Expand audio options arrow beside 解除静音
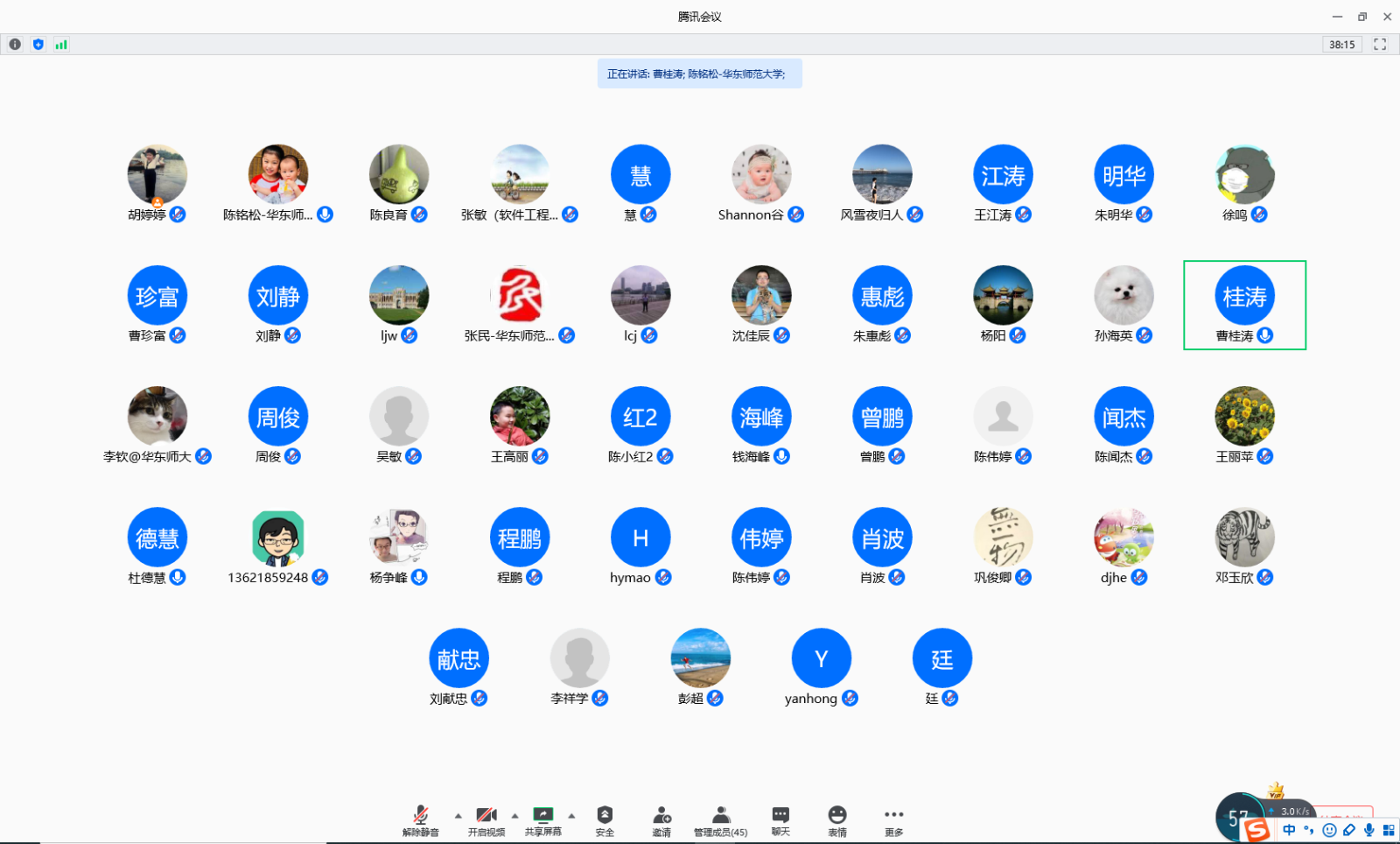The height and width of the screenshot is (844, 1400). pyautogui.click(x=458, y=815)
